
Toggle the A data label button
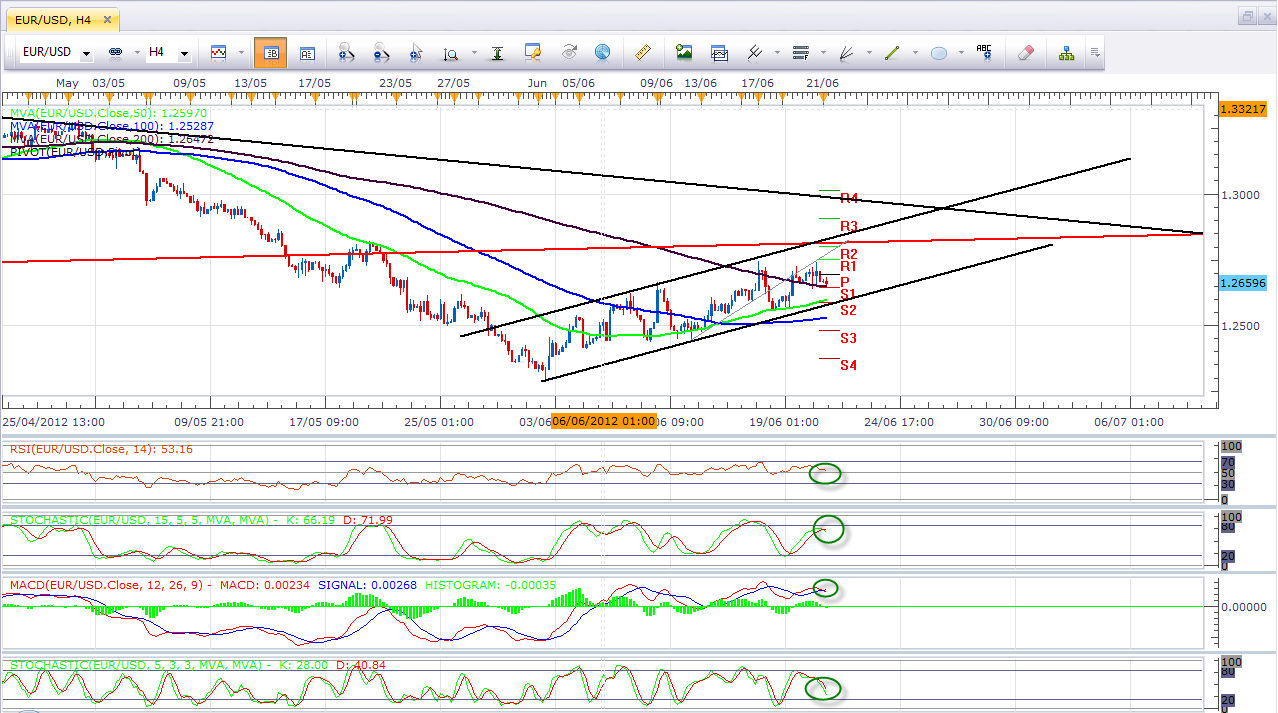[307, 52]
